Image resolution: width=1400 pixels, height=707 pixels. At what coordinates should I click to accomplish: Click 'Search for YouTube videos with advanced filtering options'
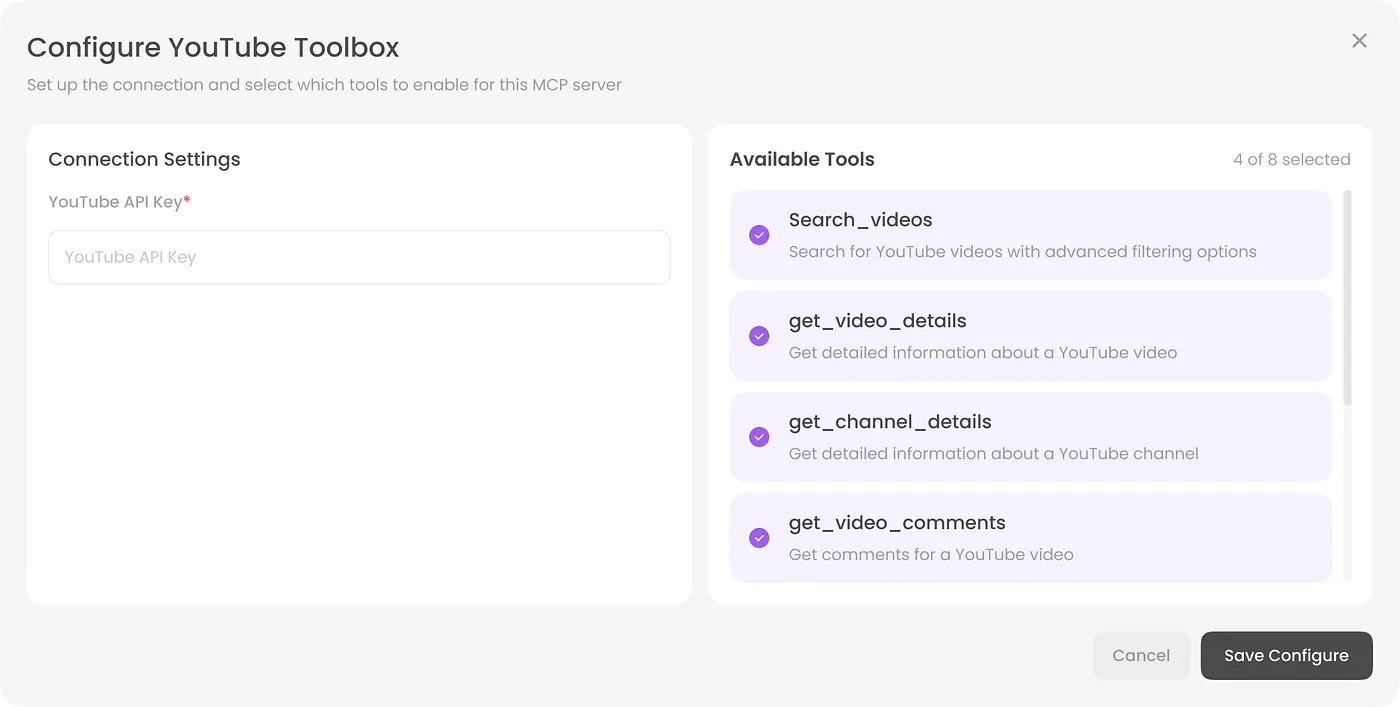click(x=1022, y=252)
